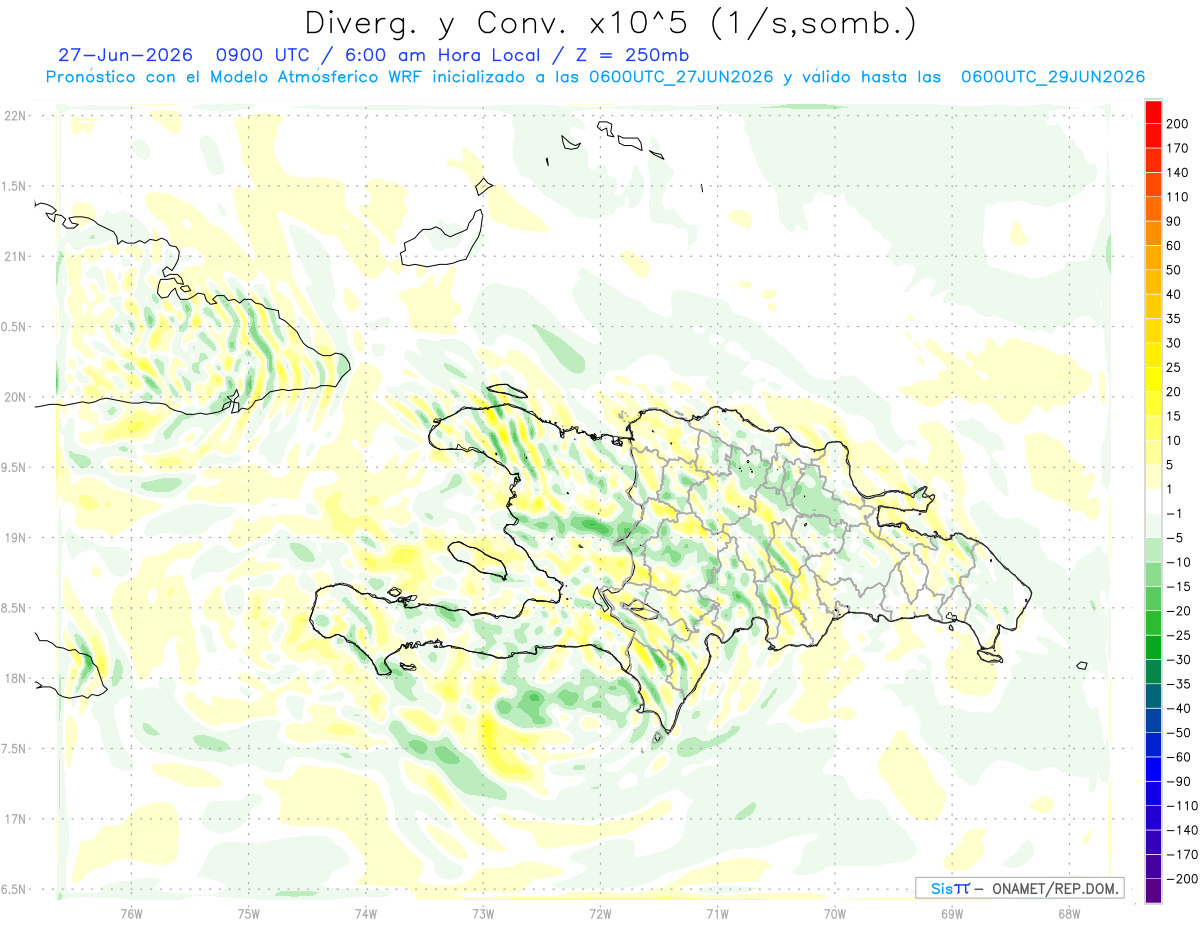The height and width of the screenshot is (927, 1200).
Task: Click the "1.5N" latitude label
Action: click(16, 186)
